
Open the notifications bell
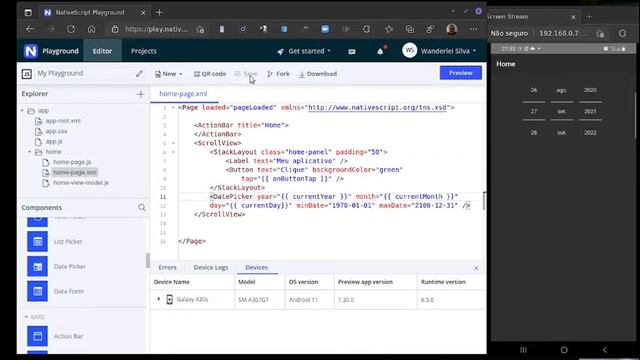[380, 51]
